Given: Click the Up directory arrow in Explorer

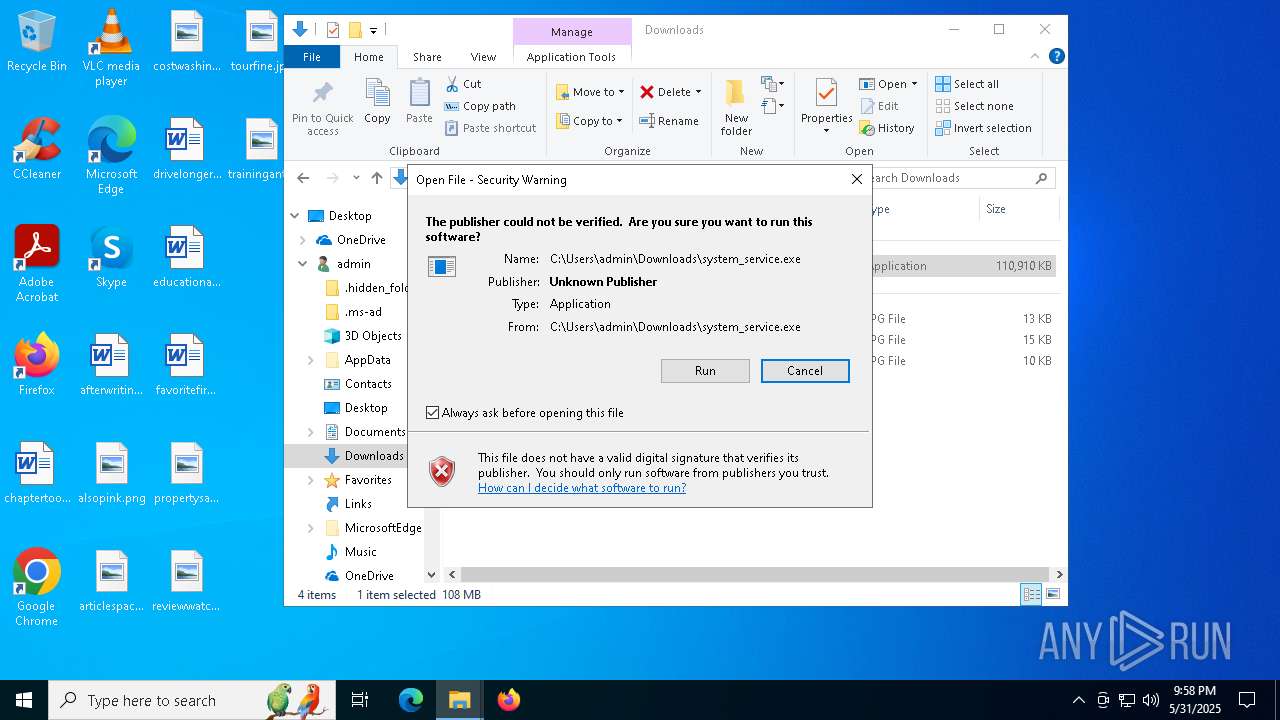Looking at the screenshot, I should click(x=376, y=178).
